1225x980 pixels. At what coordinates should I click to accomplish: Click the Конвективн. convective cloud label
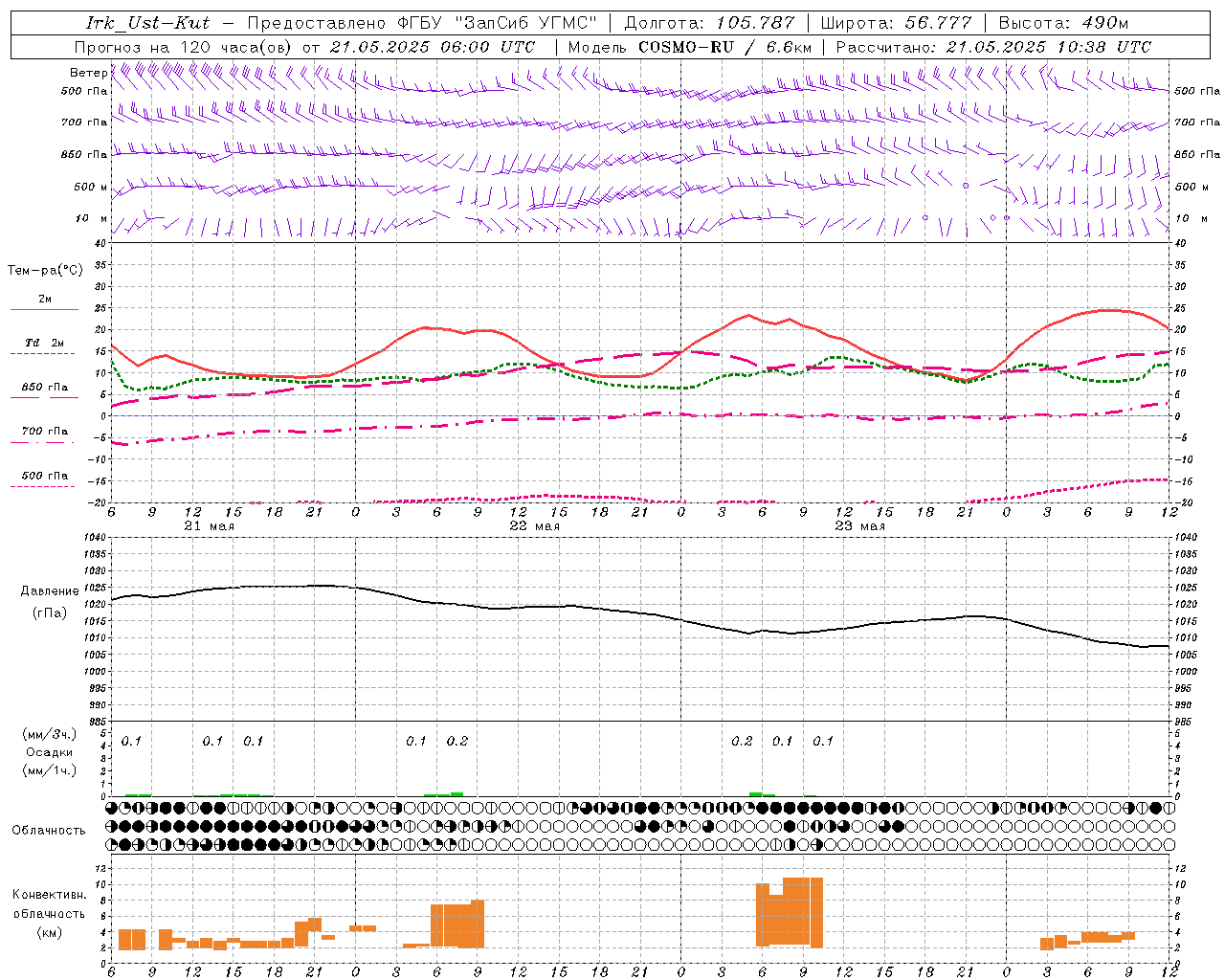(50, 895)
